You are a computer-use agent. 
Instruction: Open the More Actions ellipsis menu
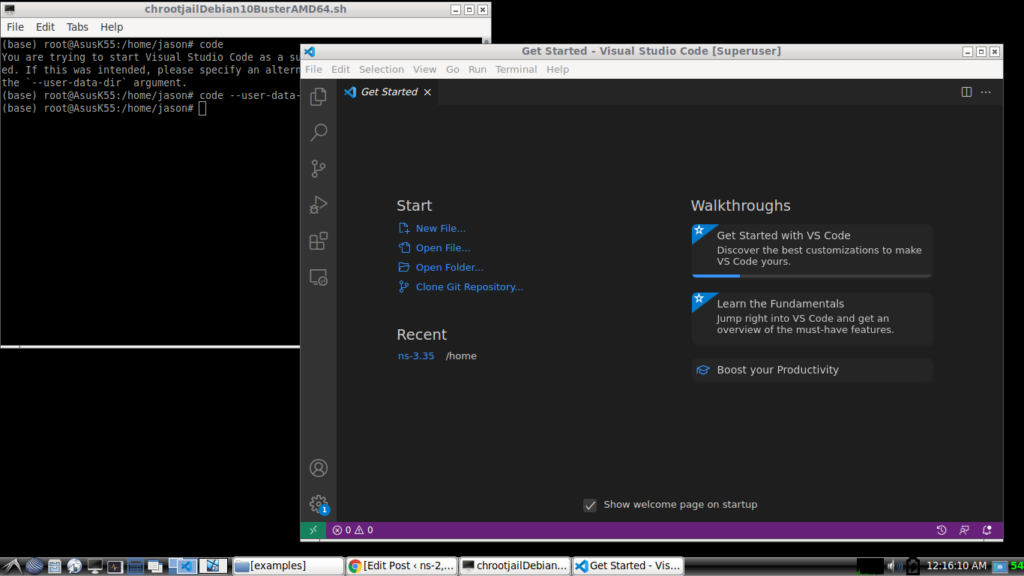986,92
